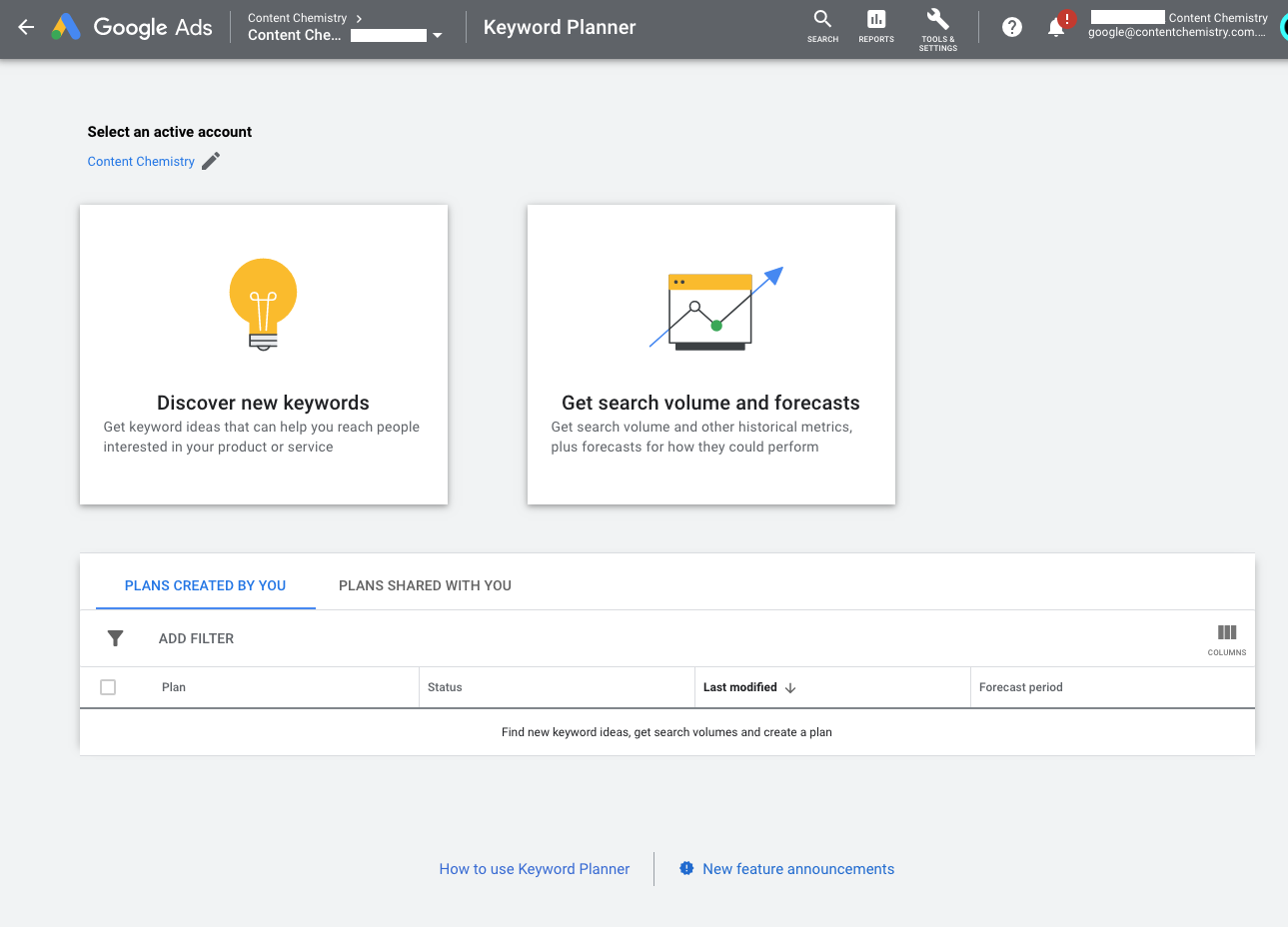Edit active account with pencil icon
The image size is (1288, 927).
point(211,161)
